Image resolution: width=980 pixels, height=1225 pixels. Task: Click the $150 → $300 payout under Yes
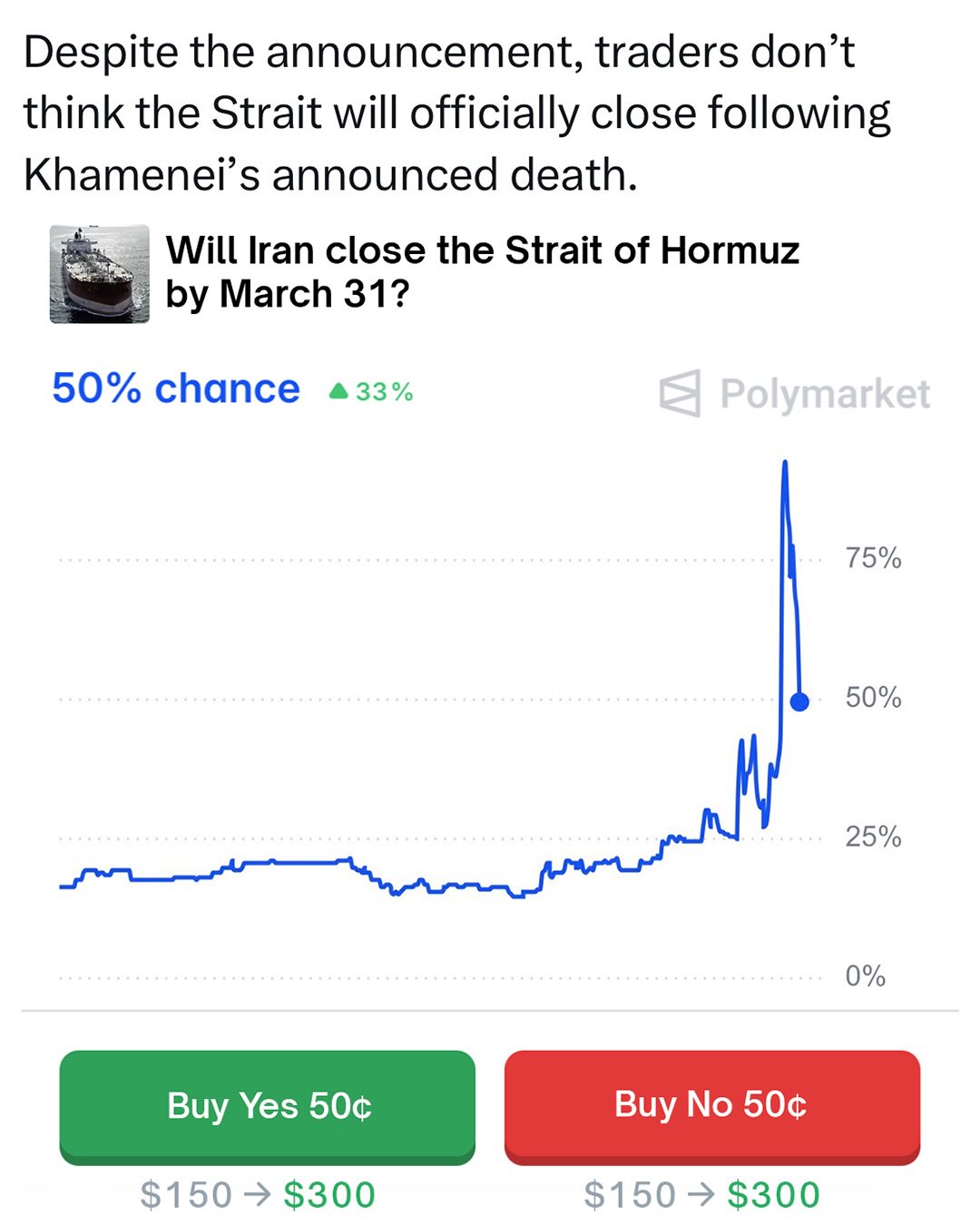[x=258, y=1195]
